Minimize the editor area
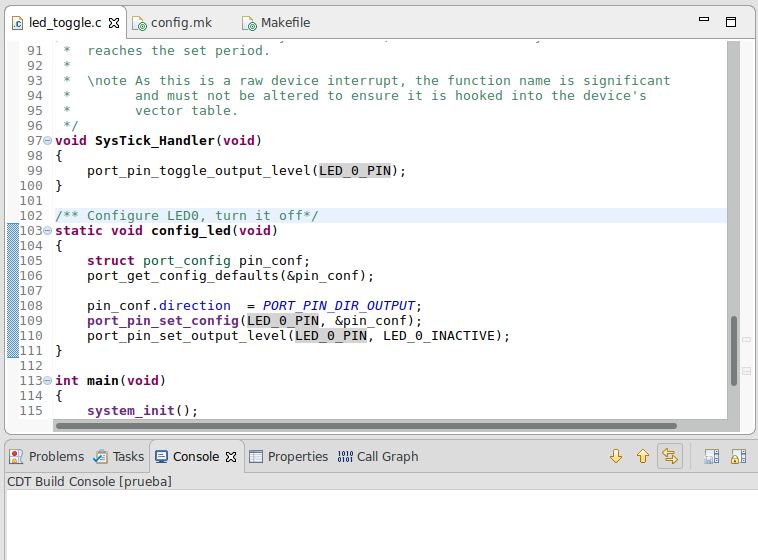Viewport: 758px width, 560px height. click(x=704, y=19)
